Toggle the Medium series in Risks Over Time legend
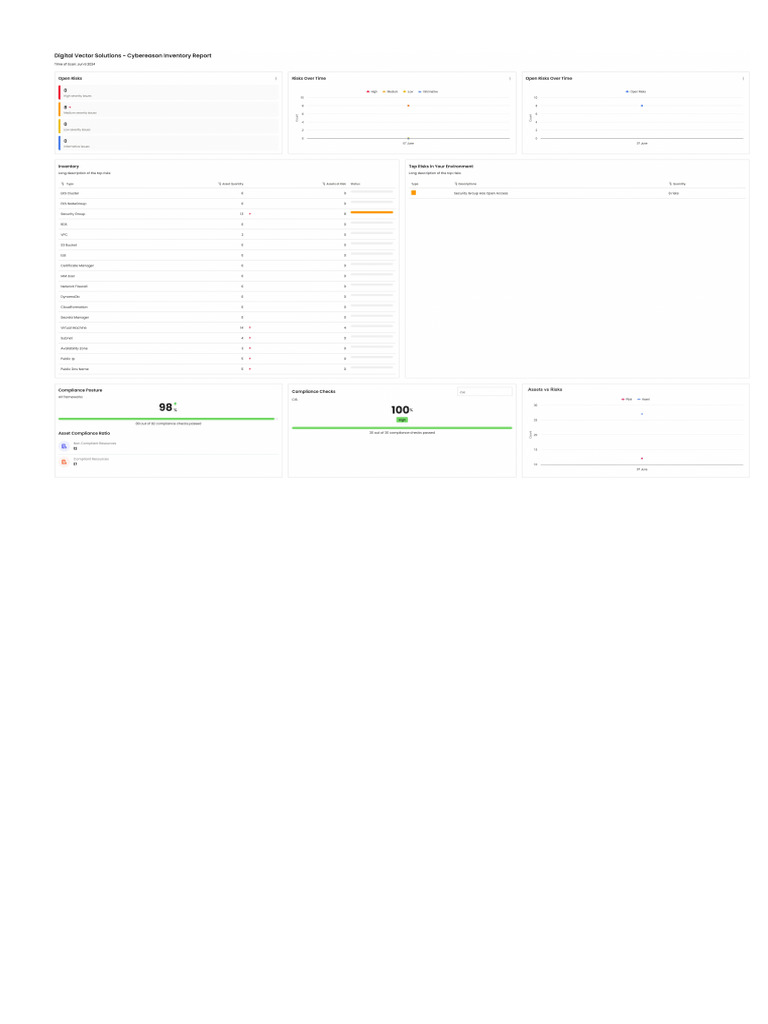Screen dimensions: 768x1024 tap(391, 91)
